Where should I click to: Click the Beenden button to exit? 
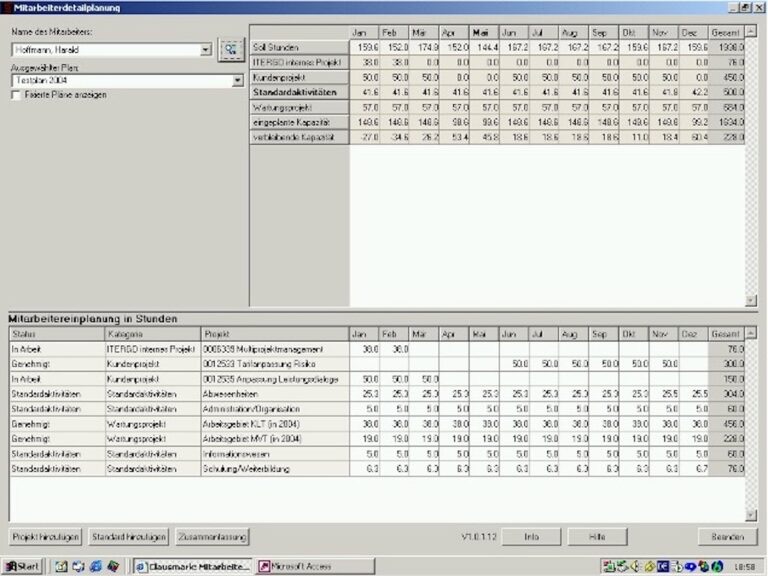click(x=727, y=537)
